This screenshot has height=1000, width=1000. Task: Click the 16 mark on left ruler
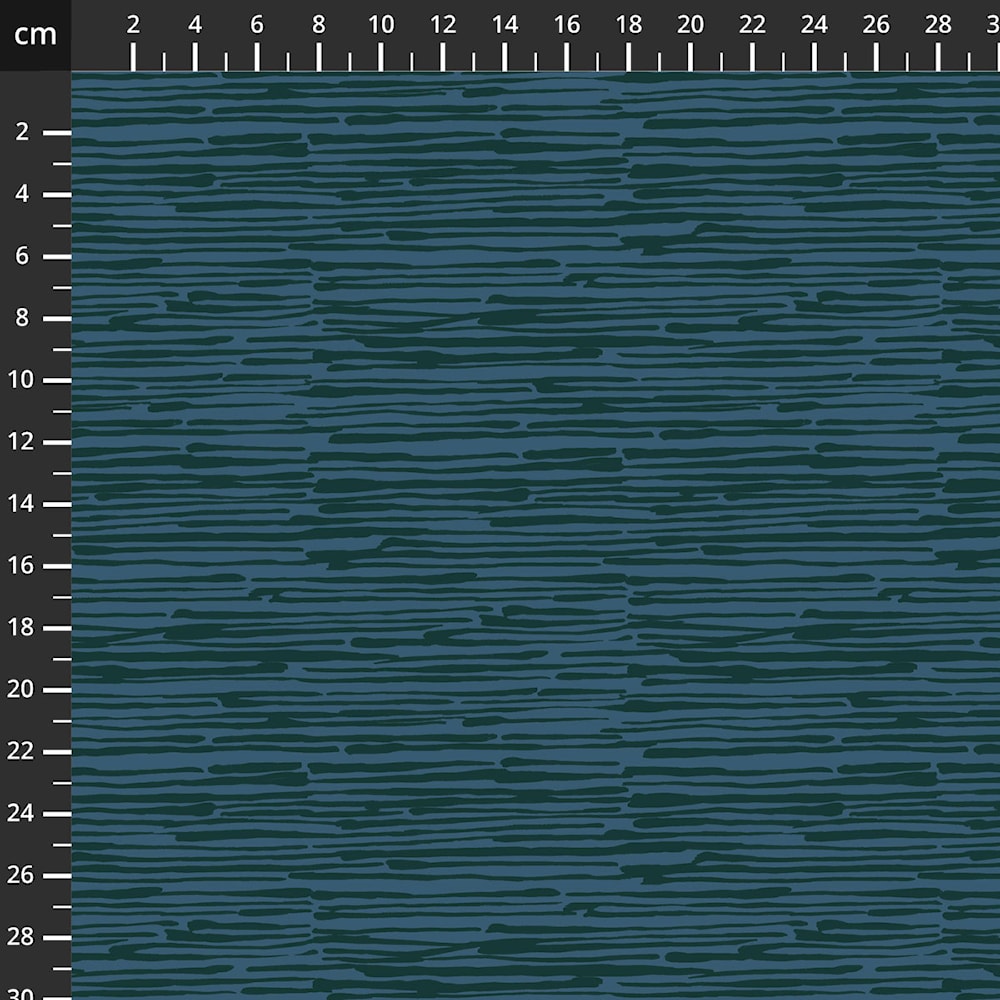click(23, 566)
